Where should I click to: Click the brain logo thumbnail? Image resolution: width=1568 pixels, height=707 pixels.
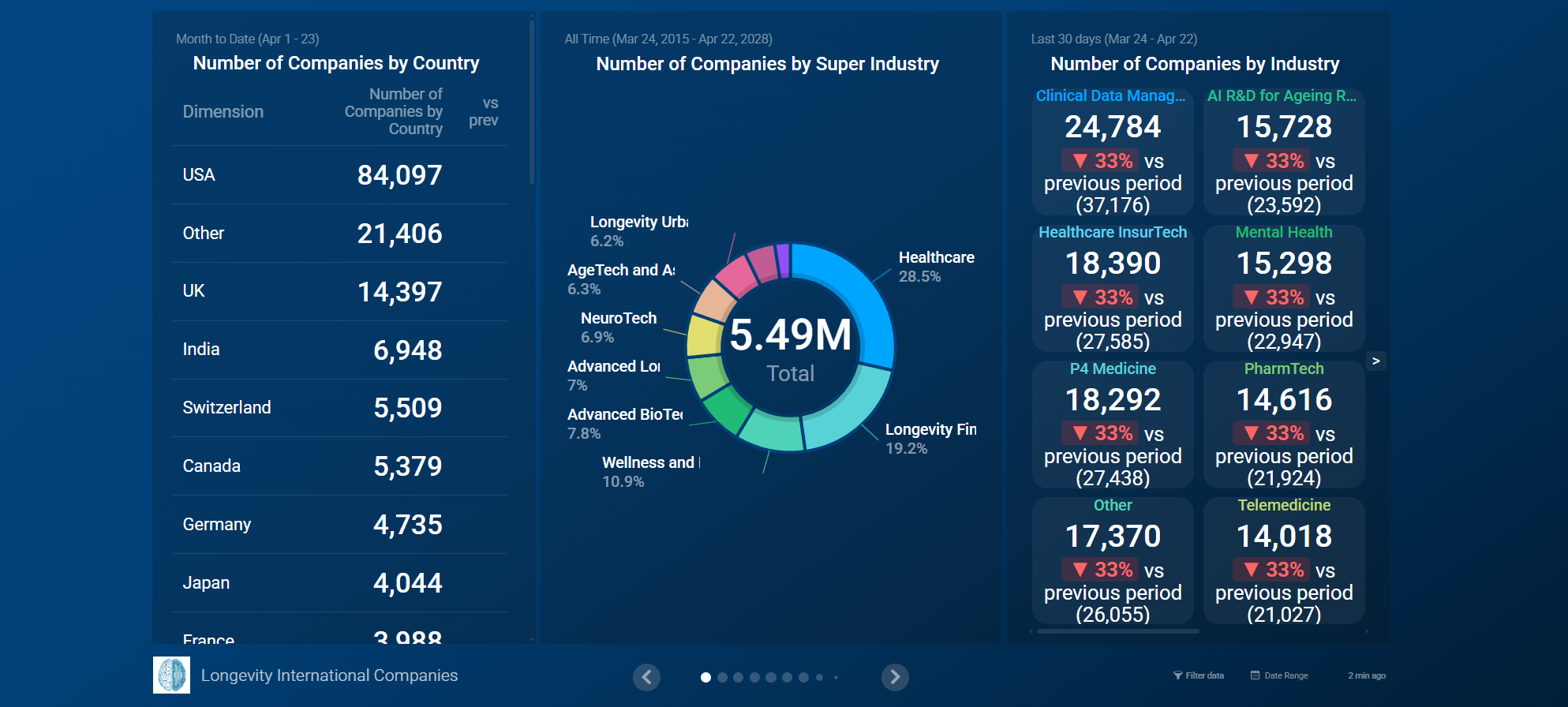[171, 675]
